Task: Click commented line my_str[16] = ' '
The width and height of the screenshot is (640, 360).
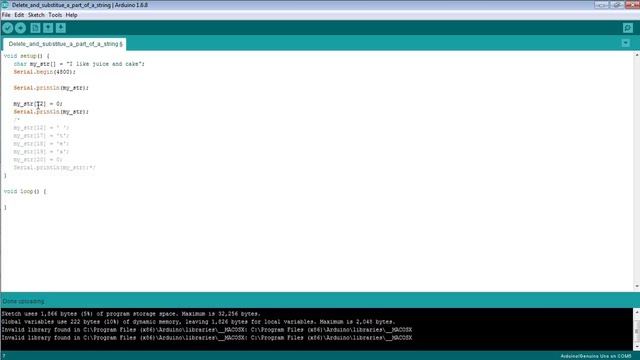Action: point(41,128)
